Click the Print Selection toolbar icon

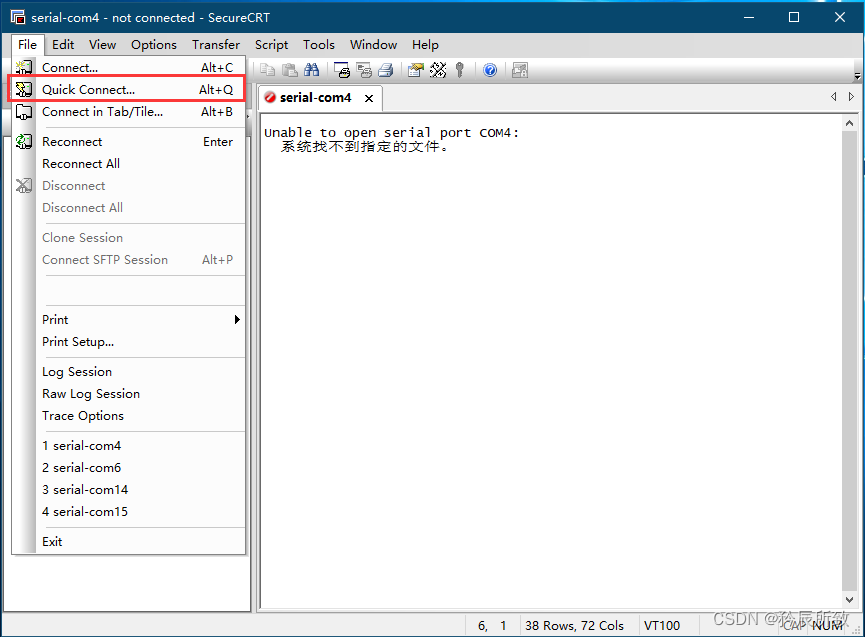click(364, 70)
